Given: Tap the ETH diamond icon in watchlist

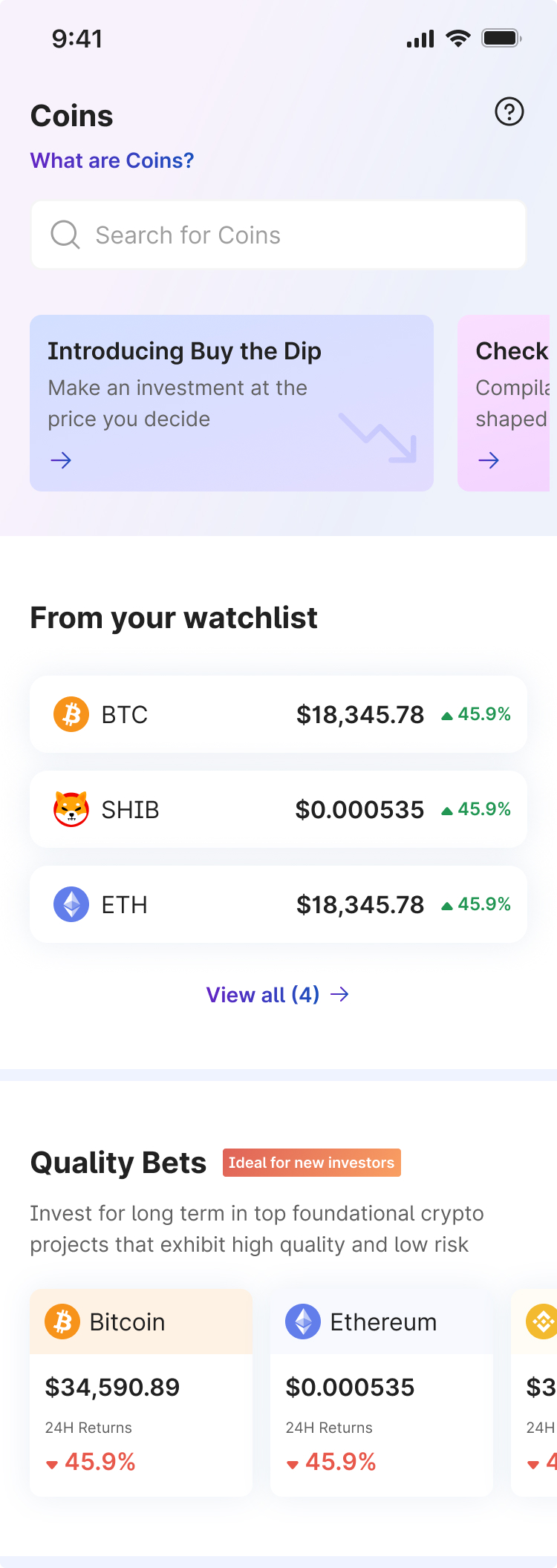Looking at the screenshot, I should 71,904.
